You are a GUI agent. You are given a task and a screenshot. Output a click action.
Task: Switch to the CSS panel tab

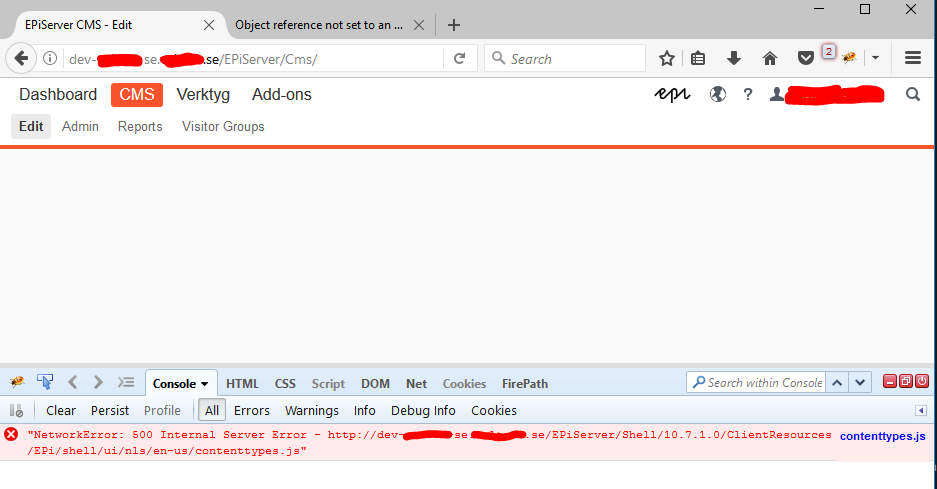pos(285,384)
